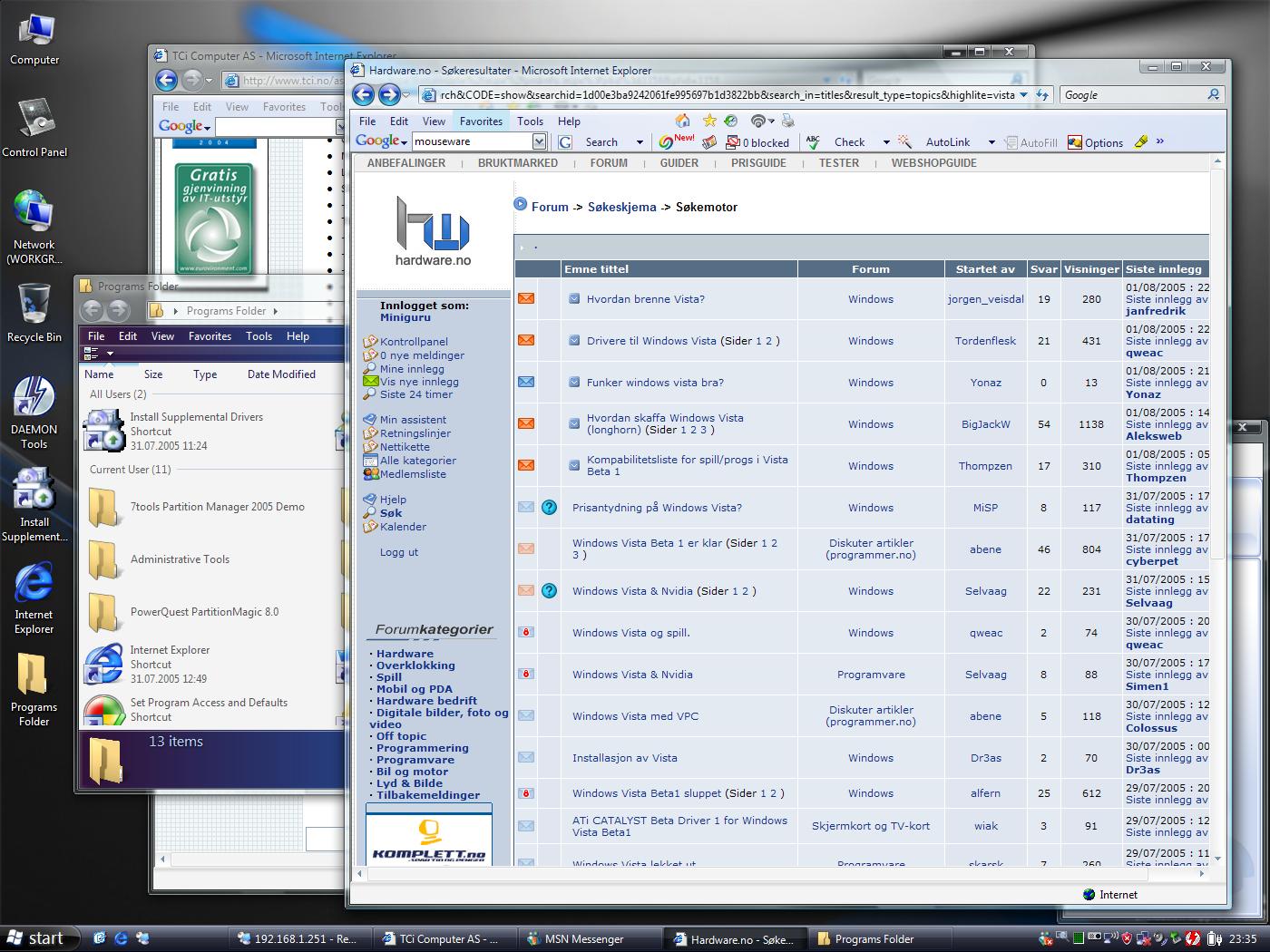Click the popup blocker '0 blocked' button
This screenshot has height=952, width=1270.
(x=758, y=142)
